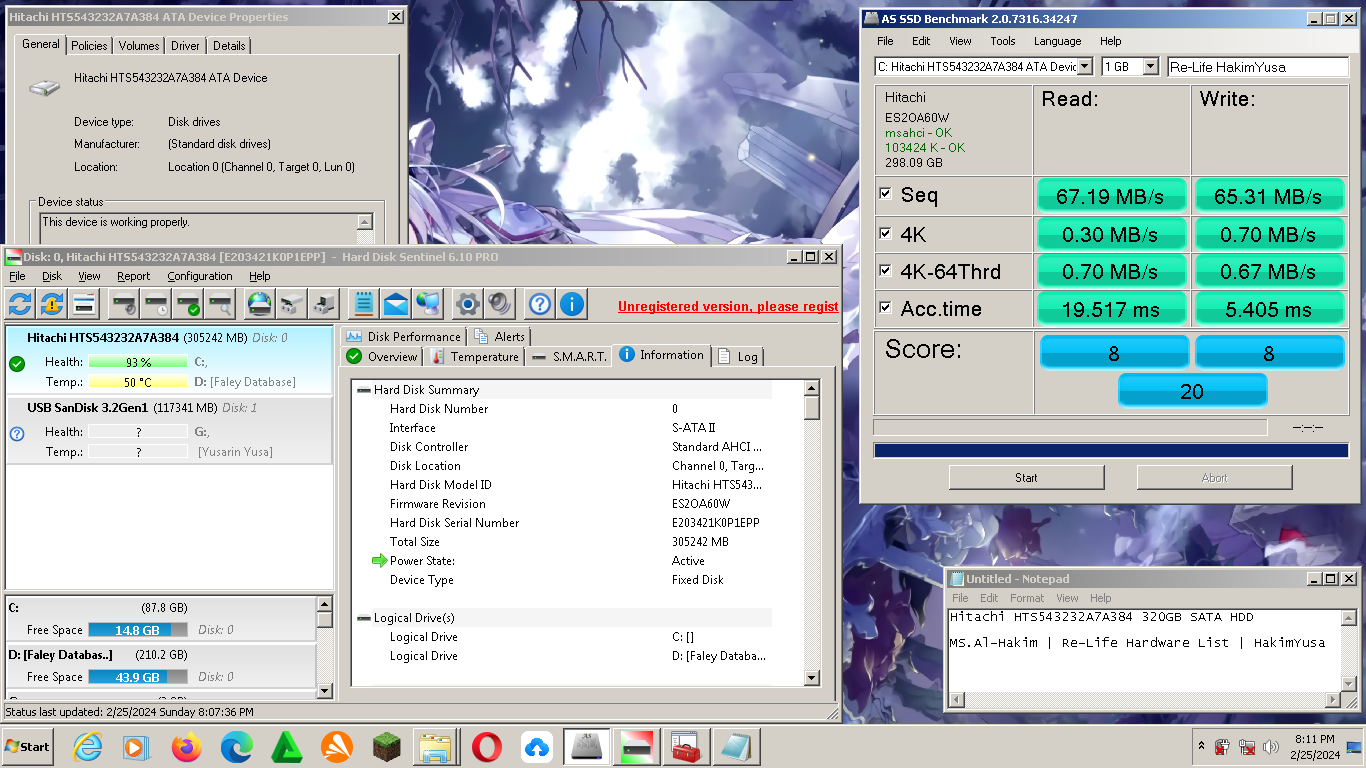The image size is (1366, 768).
Task: Open the S.M.A.R.T. tab in Hard Disk Sentinel
Action: 569,356
